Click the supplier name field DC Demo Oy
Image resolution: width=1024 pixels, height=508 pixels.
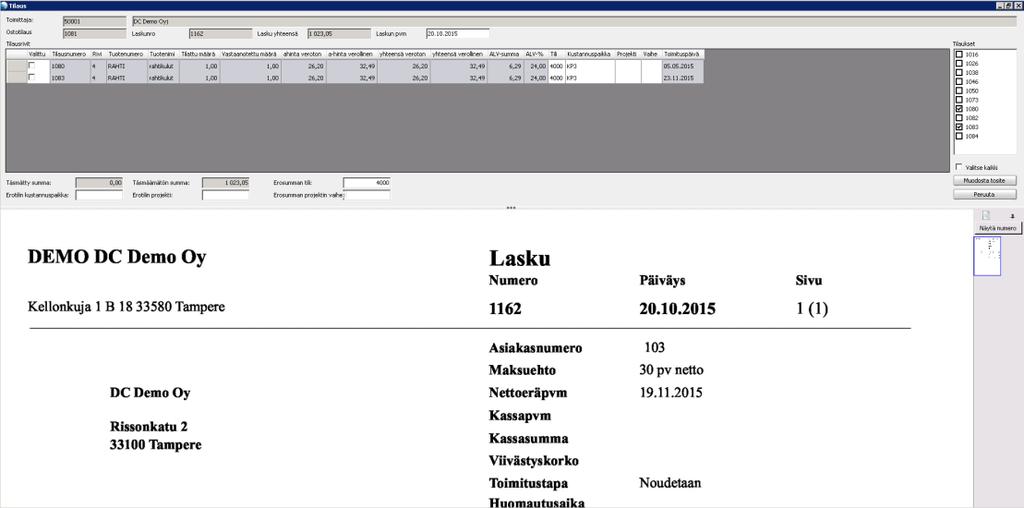click(x=573, y=21)
